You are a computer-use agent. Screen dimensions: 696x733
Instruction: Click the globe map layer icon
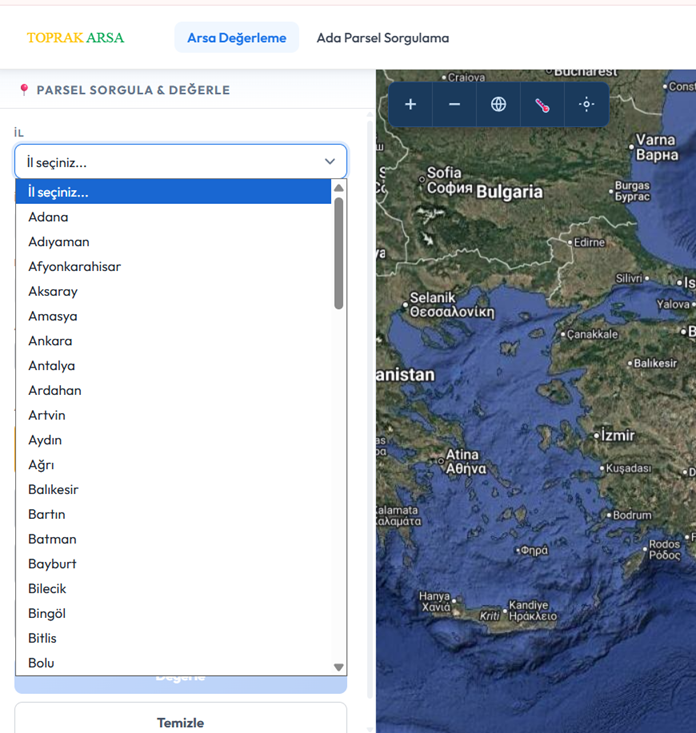[498, 104]
